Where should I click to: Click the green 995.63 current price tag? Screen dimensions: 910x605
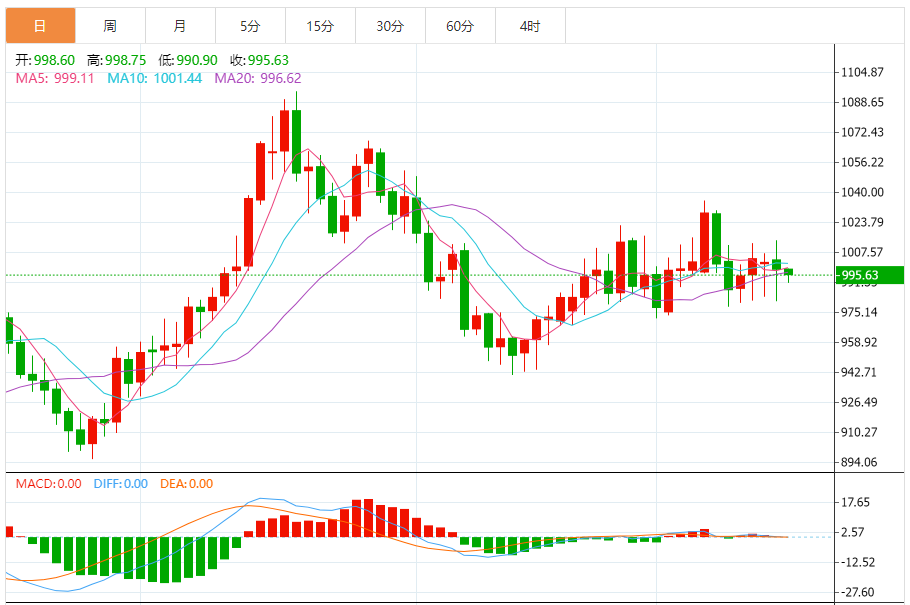(x=869, y=275)
